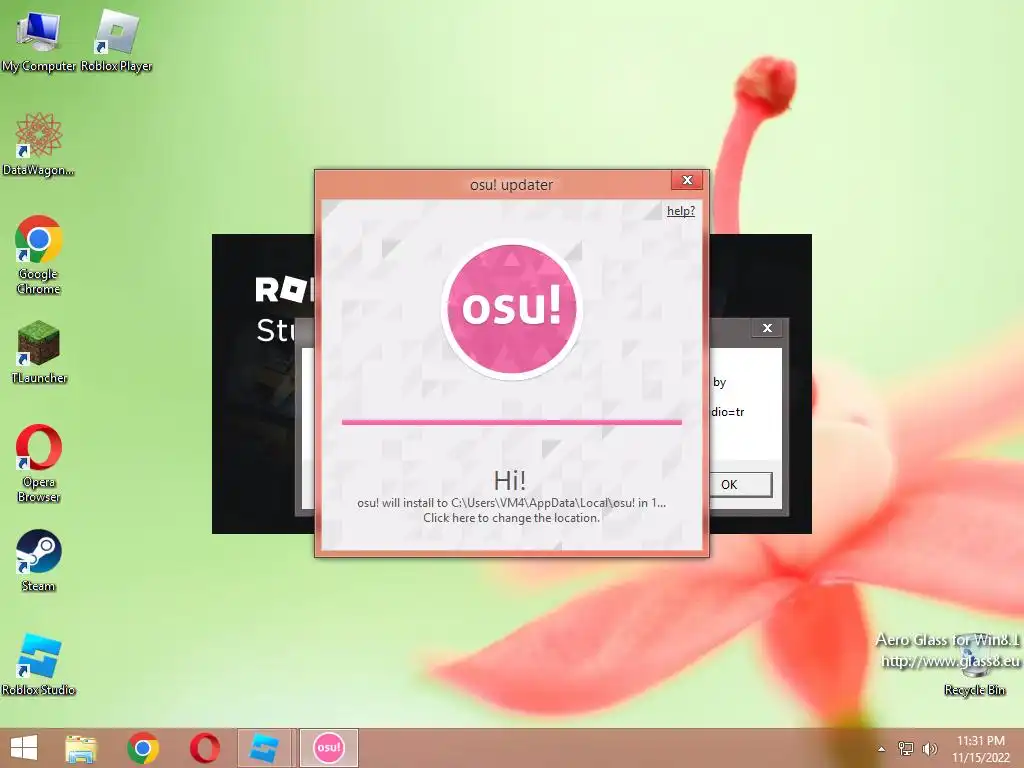Show hidden system tray icons
Viewport: 1024px width, 768px height.
click(882, 749)
